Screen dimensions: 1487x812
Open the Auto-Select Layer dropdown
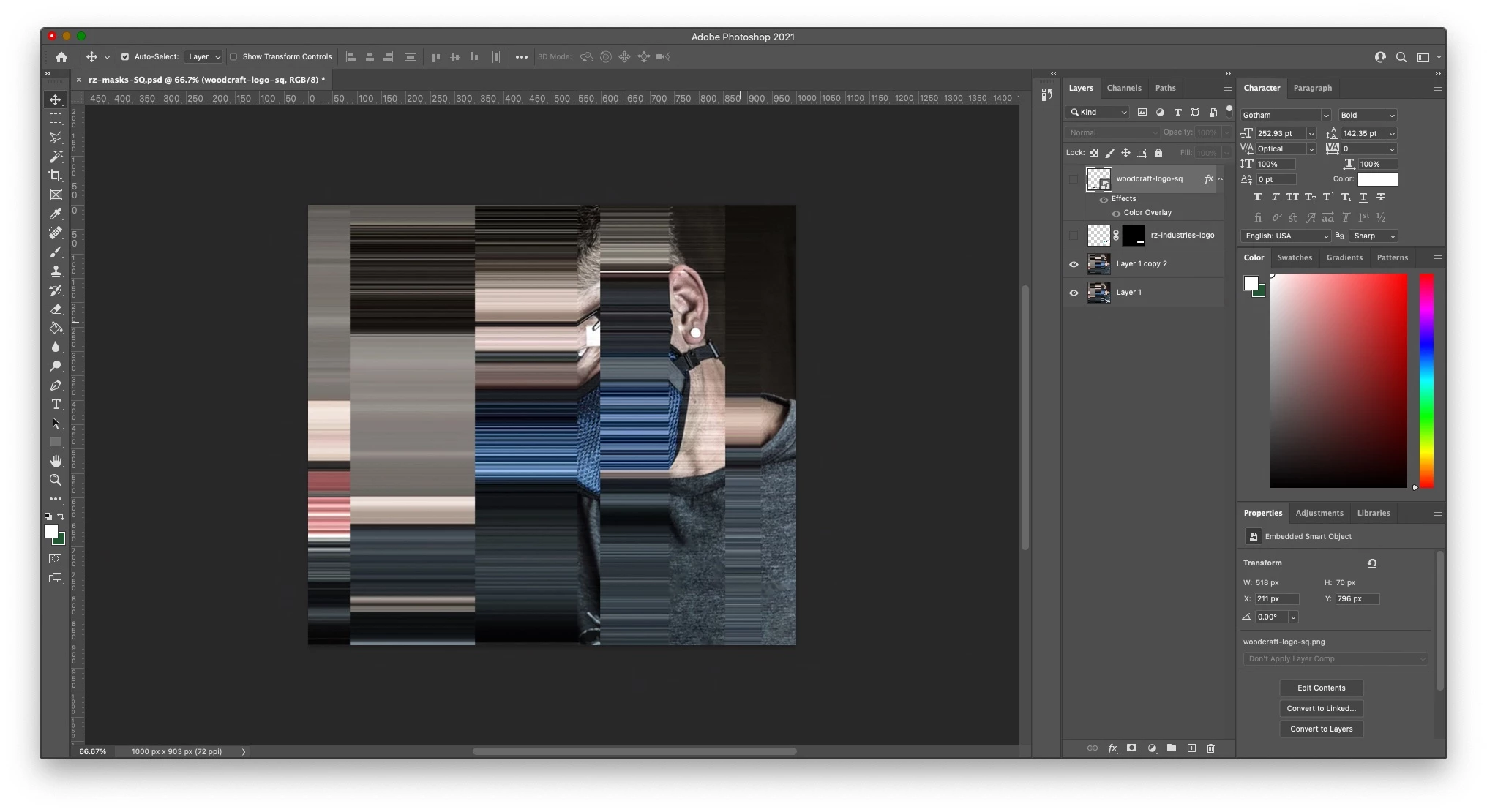point(203,57)
